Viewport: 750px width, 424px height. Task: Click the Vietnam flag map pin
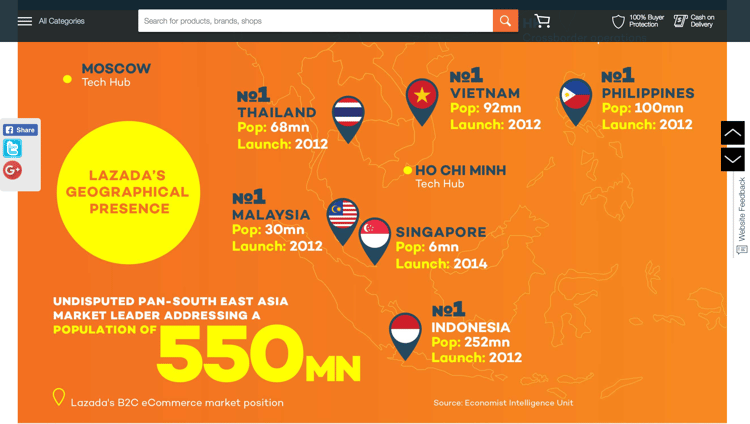[422, 101]
